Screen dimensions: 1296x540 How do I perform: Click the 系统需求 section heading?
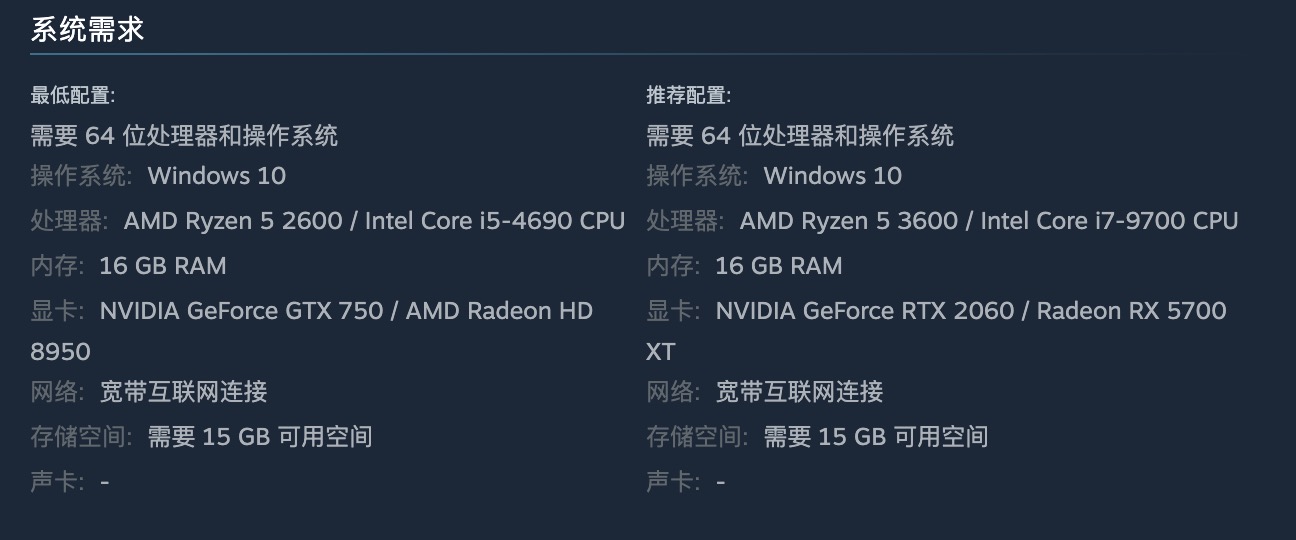click(x=87, y=29)
